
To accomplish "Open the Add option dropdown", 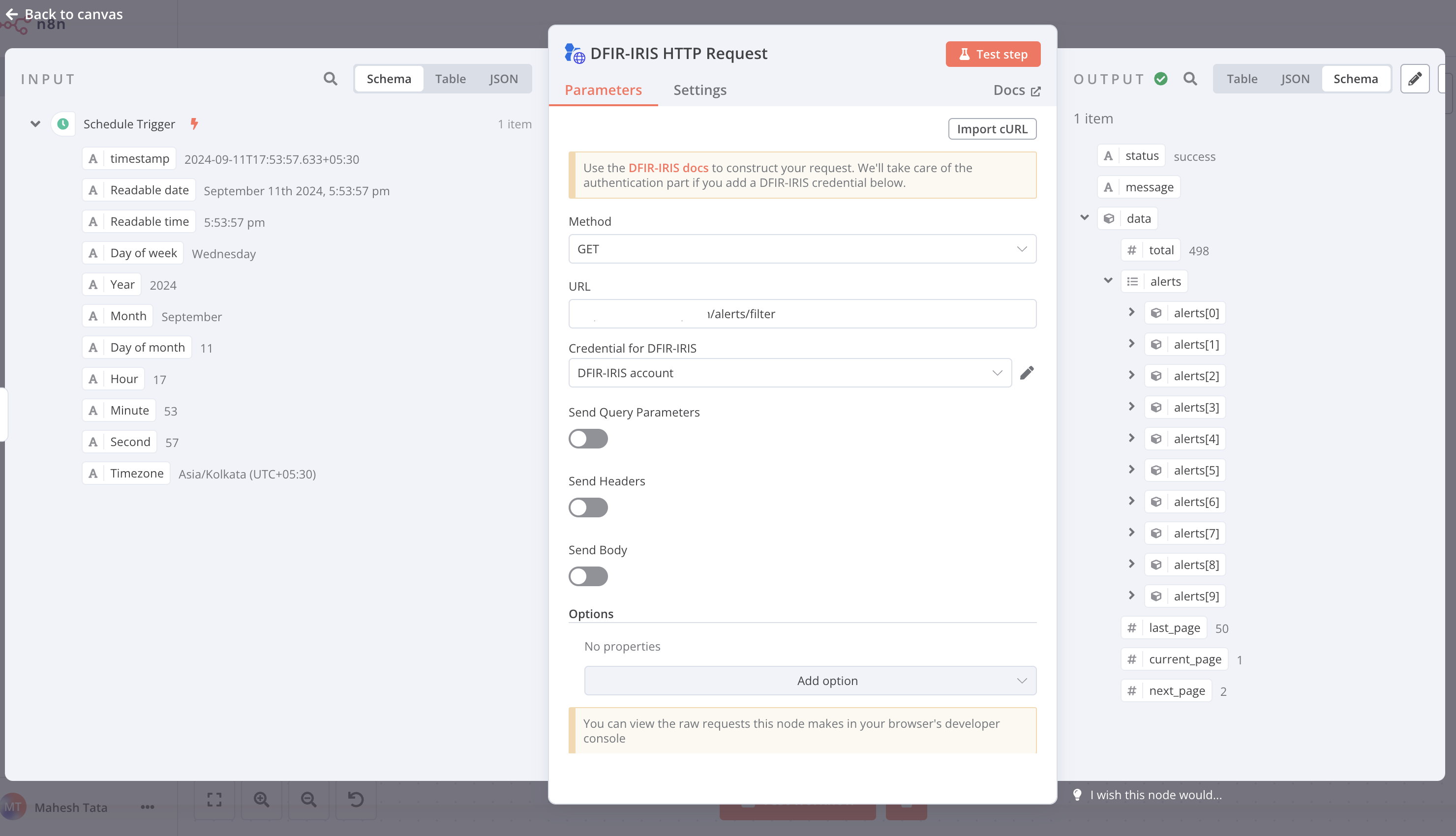I will pos(810,681).
